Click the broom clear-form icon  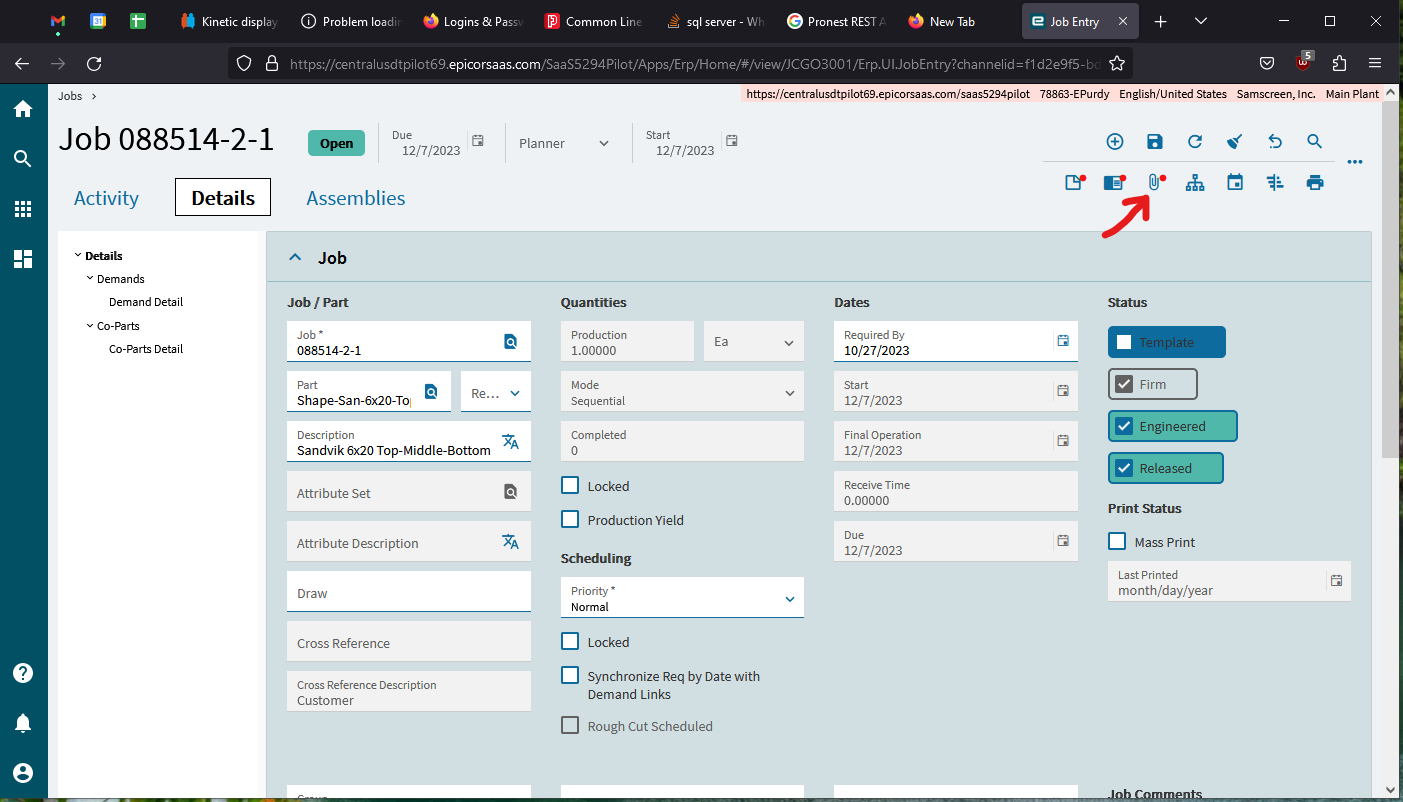coord(1234,141)
